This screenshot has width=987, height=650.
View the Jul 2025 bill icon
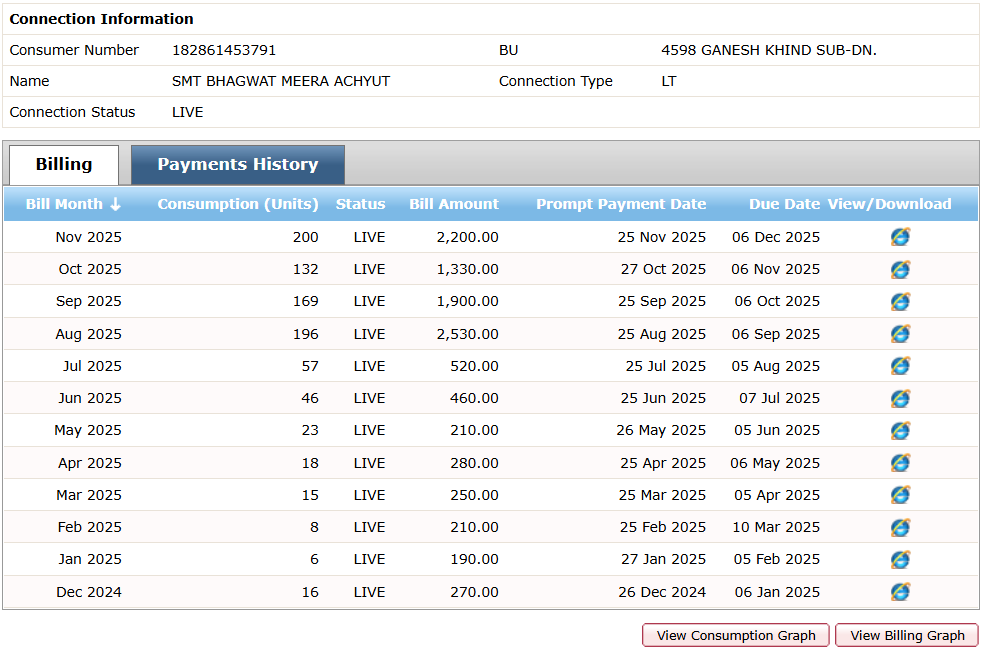900,366
